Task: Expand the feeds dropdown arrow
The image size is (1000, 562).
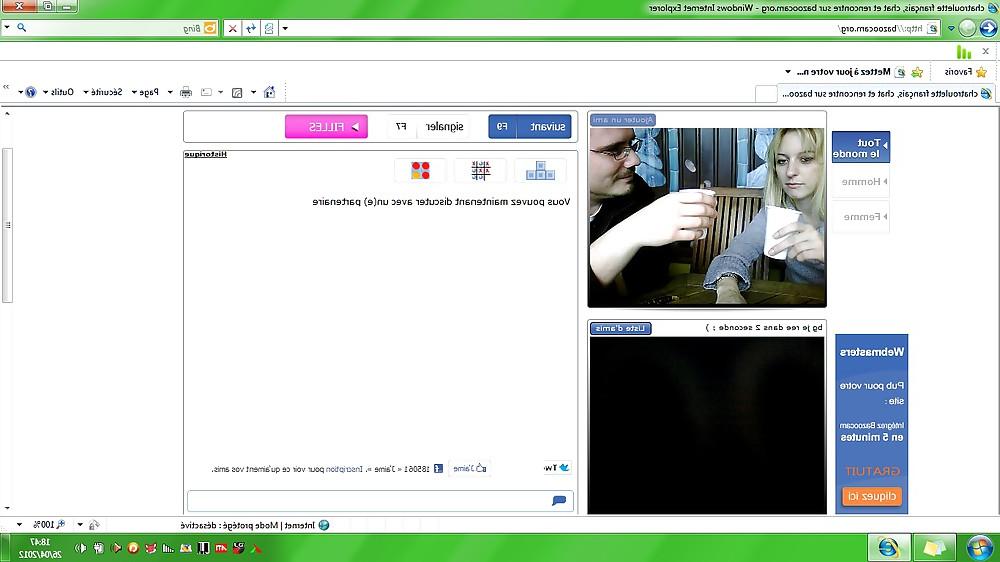Action: pyautogui.click(x=221, y=92)
